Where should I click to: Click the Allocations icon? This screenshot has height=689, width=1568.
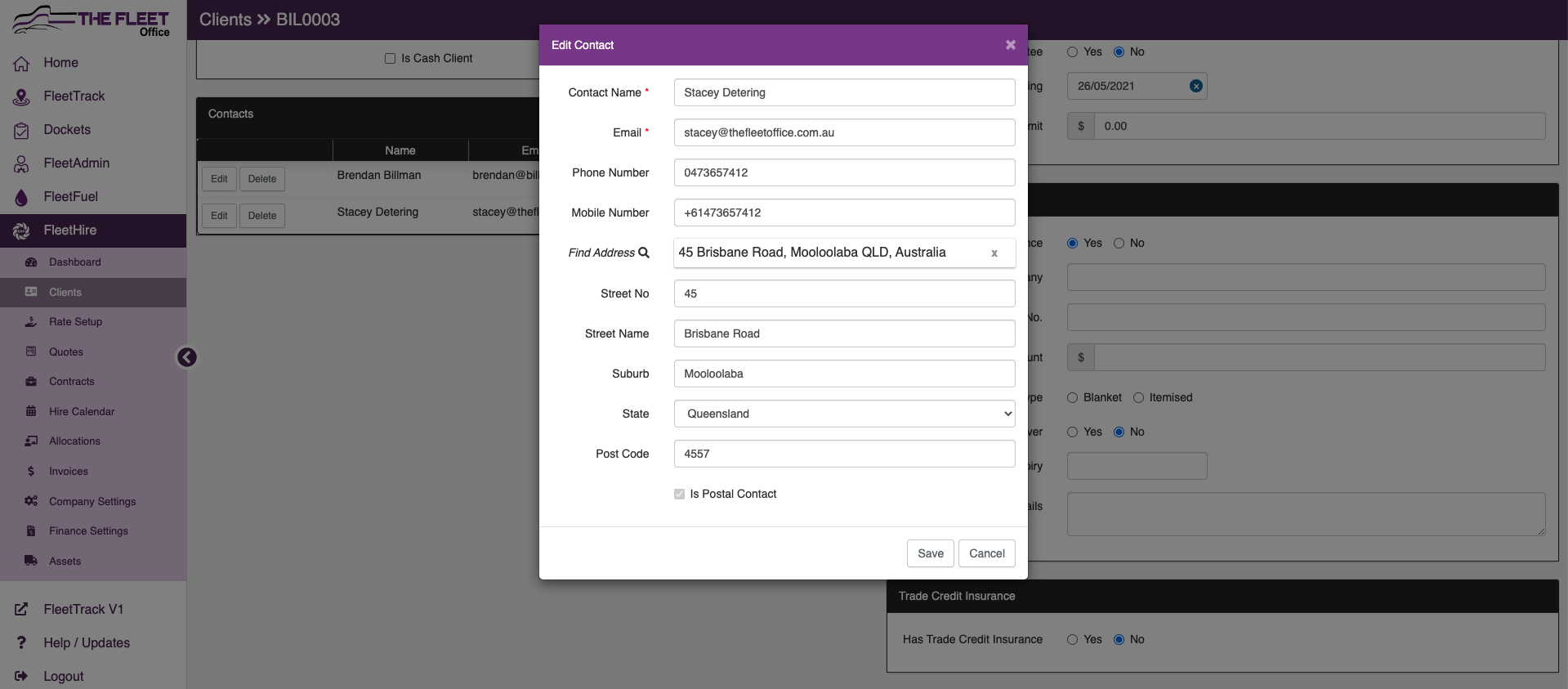pos(31,441)
